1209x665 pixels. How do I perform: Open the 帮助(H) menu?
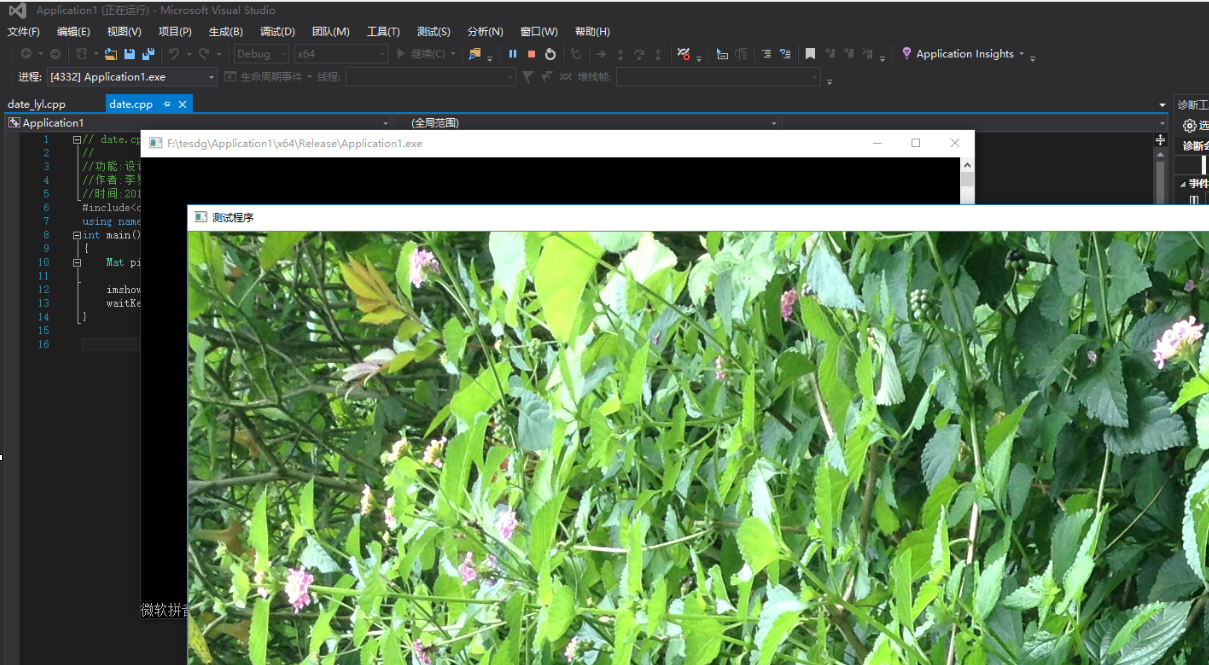(592, 32)
